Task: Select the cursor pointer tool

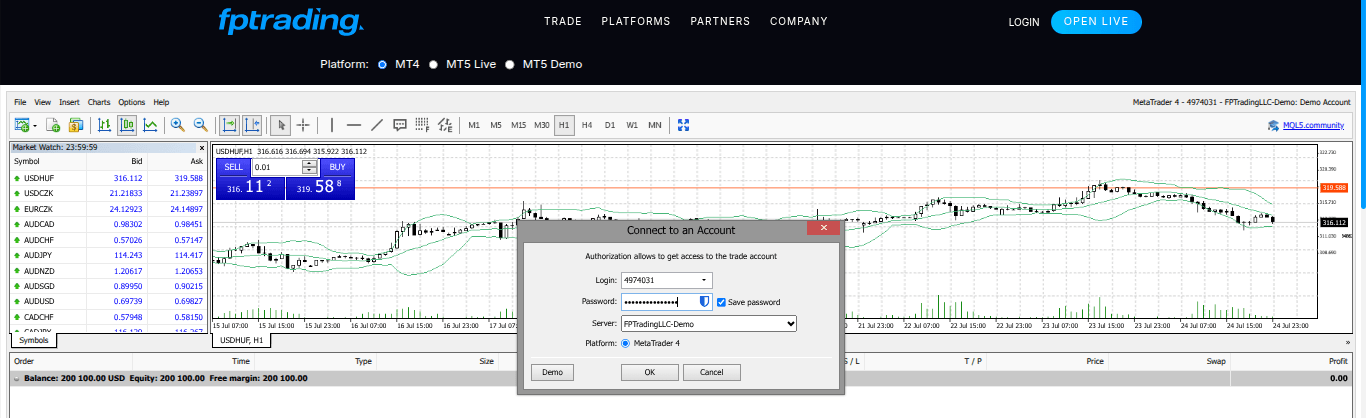Action: (x=281, y=125)
